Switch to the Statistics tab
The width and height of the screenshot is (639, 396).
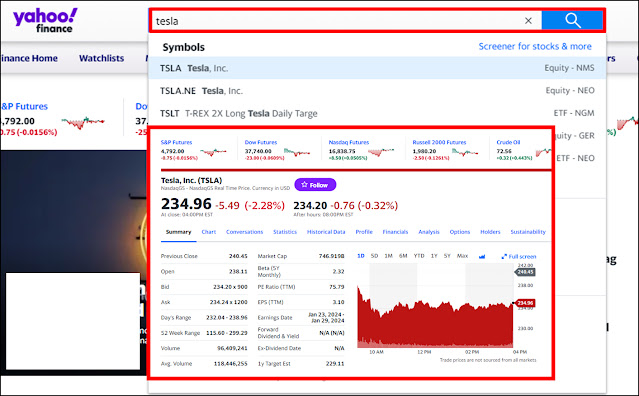[285, 232]
